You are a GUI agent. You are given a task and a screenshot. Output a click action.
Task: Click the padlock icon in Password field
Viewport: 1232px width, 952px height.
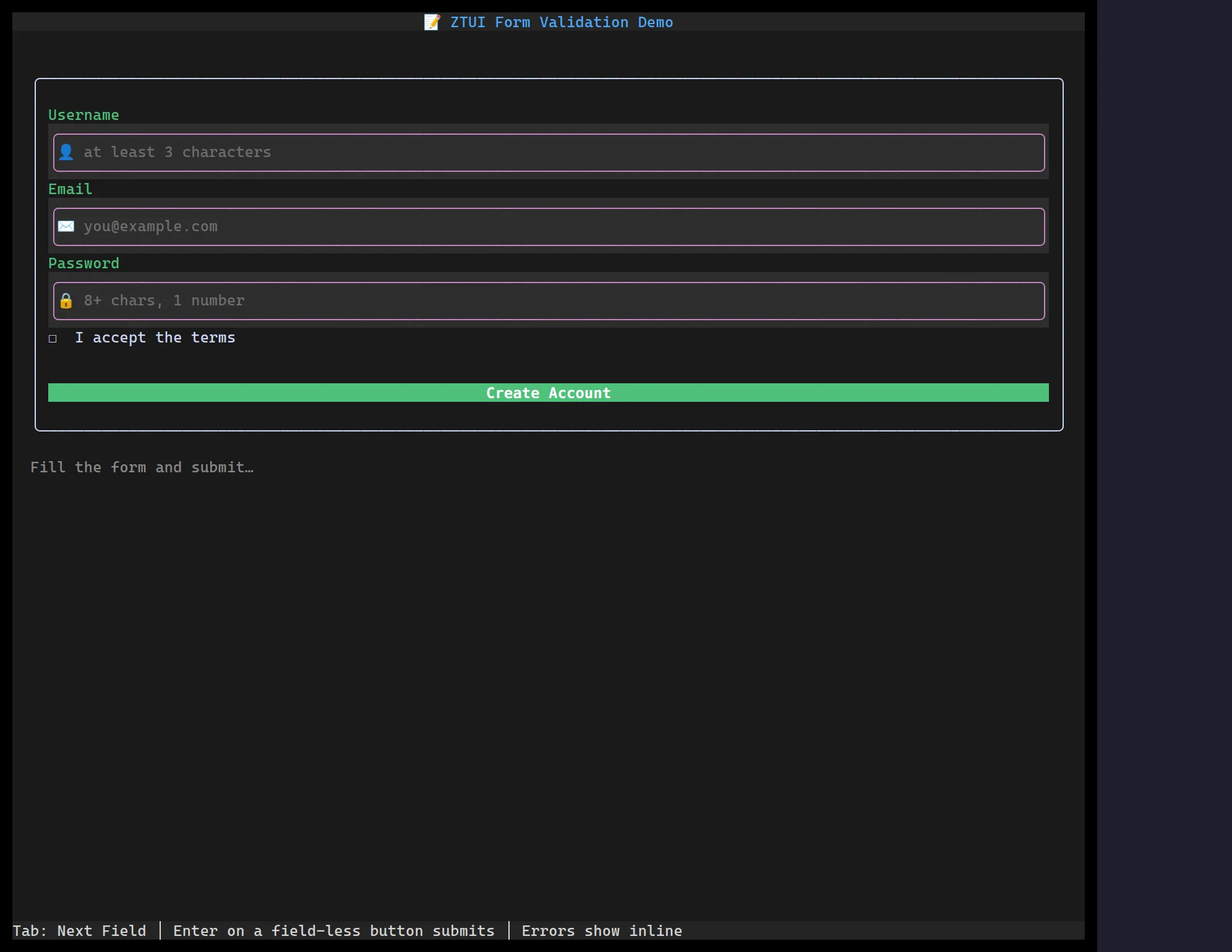66,300
